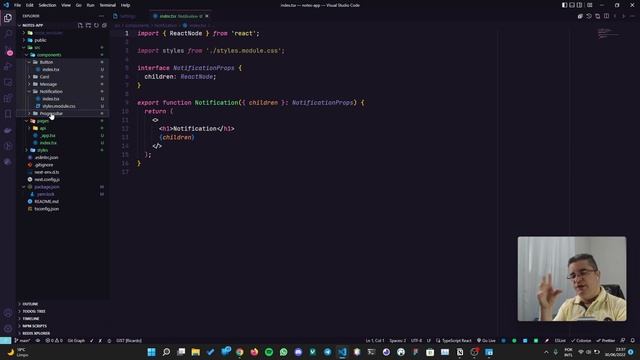Open Google Chrome from taskbar
Image resolution: width=640 pixels, height=360 pixels.
point(240,352)
